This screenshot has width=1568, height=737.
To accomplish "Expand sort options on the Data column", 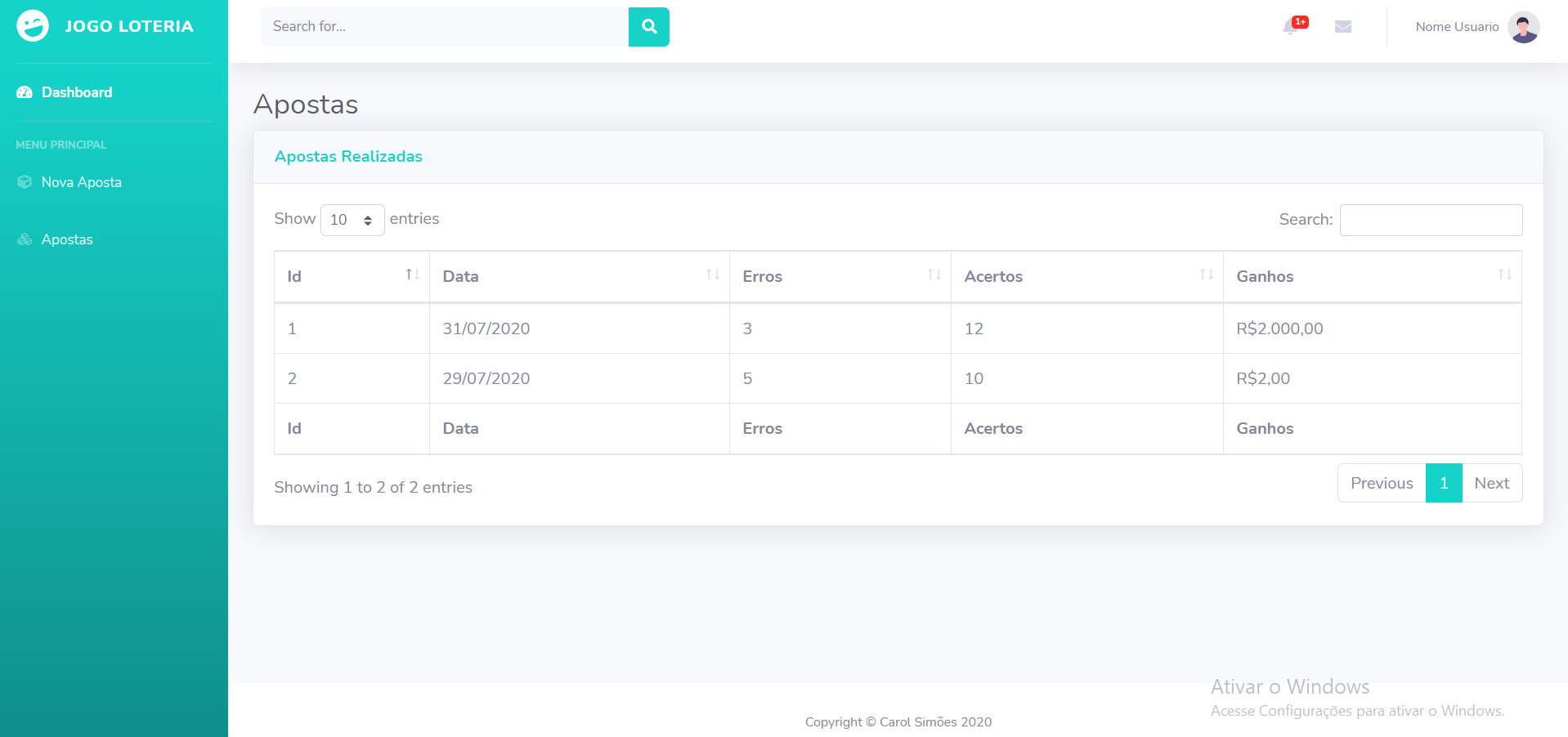I will point(710,275).
